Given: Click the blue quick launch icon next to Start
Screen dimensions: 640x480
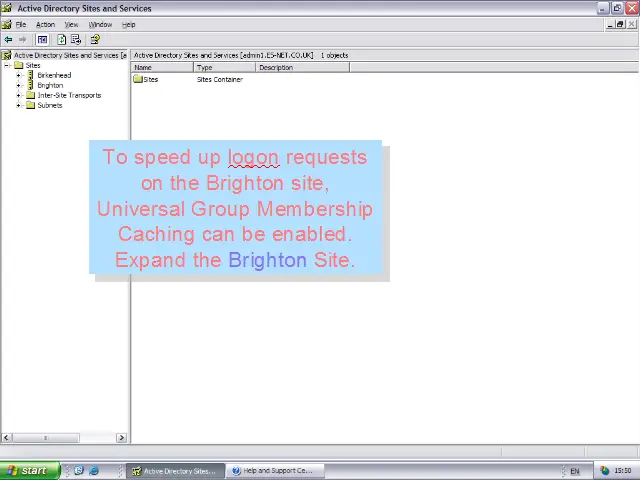Looking at the screenshot, I should 79,471.
